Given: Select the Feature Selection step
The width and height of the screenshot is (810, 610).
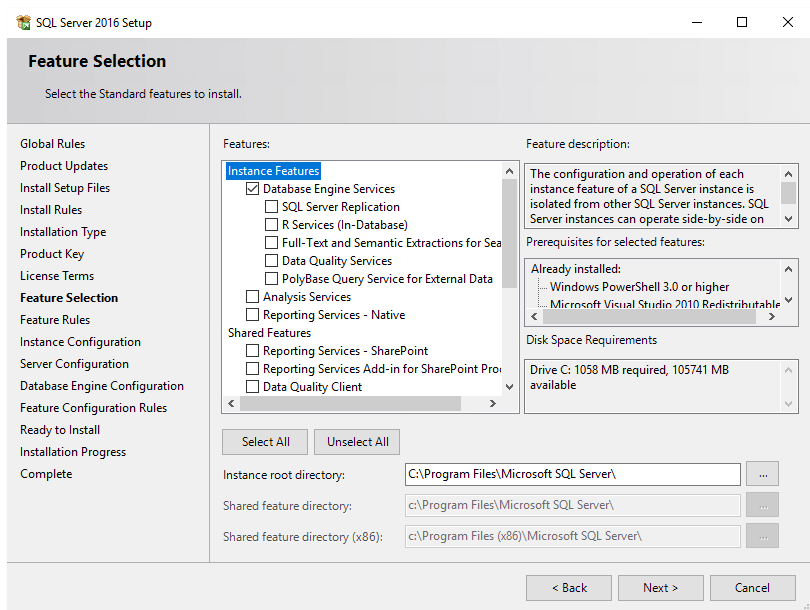Looking at the screenshot, I should (69, 298).
